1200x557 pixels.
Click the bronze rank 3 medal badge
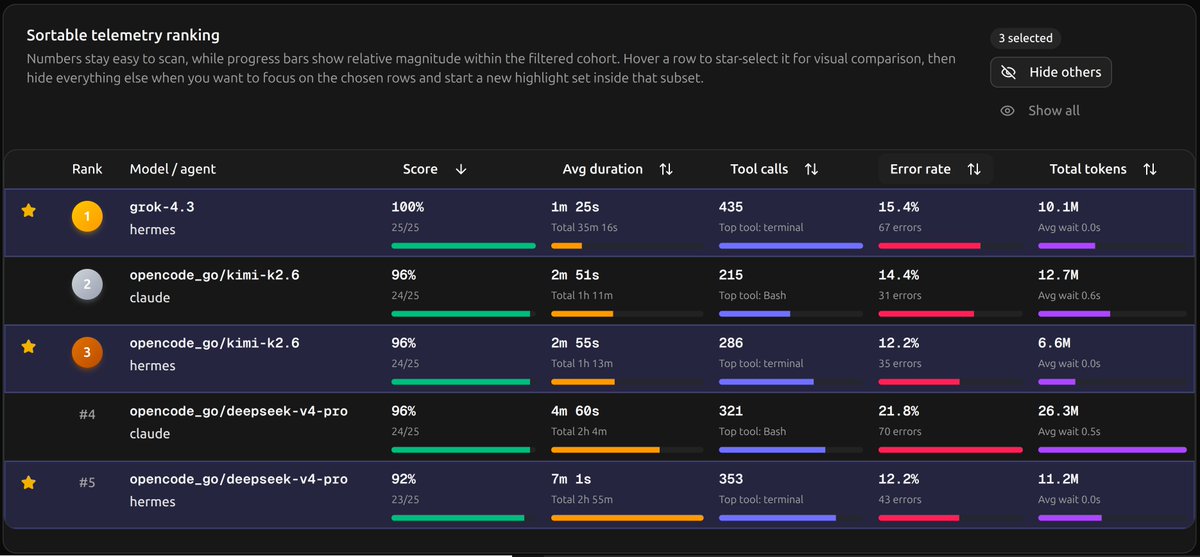click(87, 352)
